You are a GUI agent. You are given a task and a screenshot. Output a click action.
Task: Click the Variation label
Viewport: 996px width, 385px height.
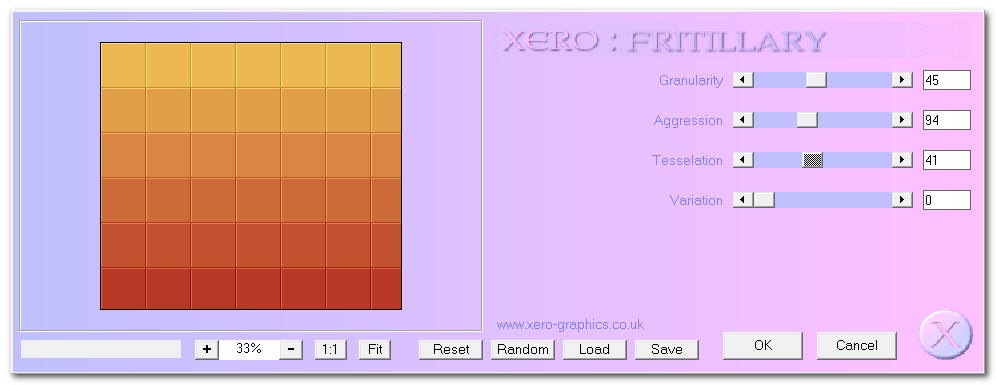click(x=696, y=201)
